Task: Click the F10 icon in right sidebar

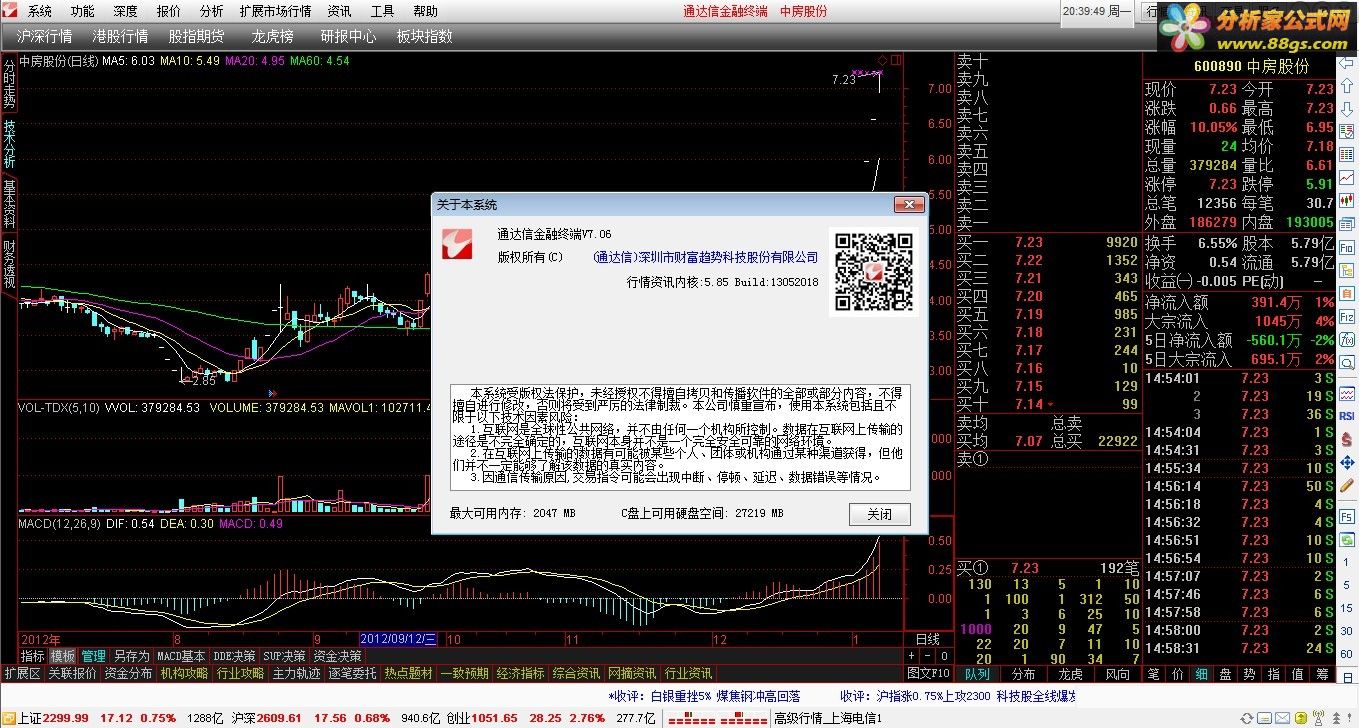Action: 1346,248
